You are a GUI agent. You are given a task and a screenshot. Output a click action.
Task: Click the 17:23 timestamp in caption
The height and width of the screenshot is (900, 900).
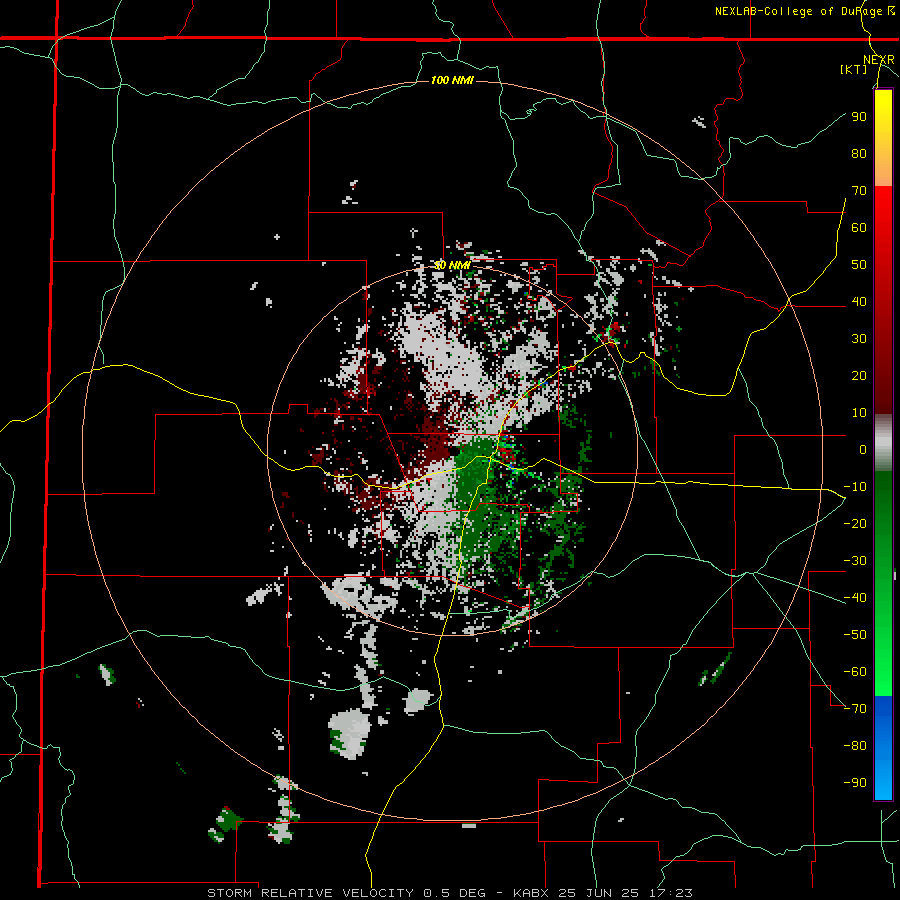click(673, 893)
